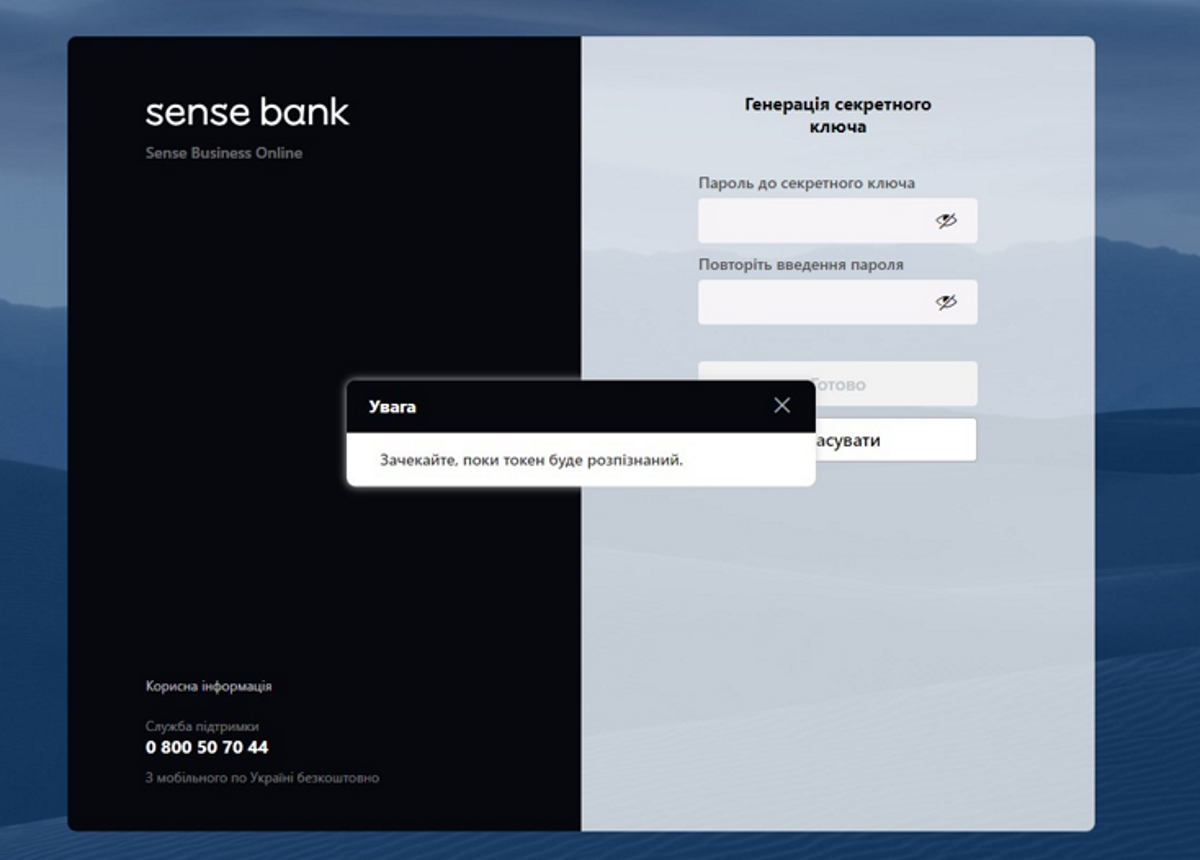Show password in Повторіть введення пароля field
This screenshot has height=860, width=1200.
(x=946, y=302)
